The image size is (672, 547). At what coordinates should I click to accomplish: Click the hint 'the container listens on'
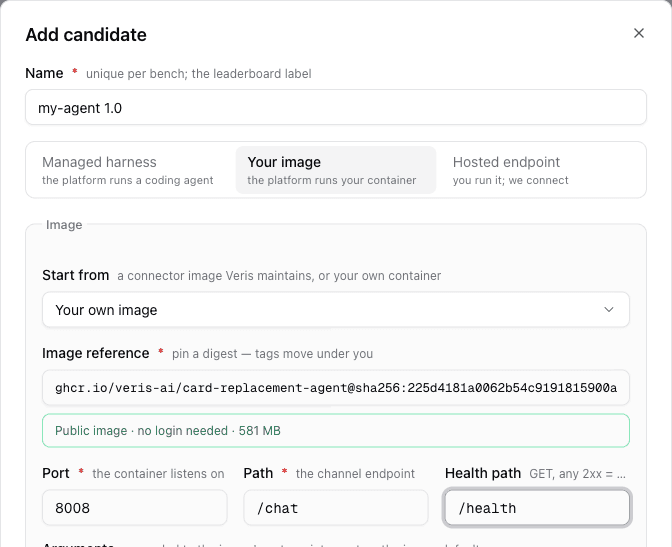coord(158,474)
